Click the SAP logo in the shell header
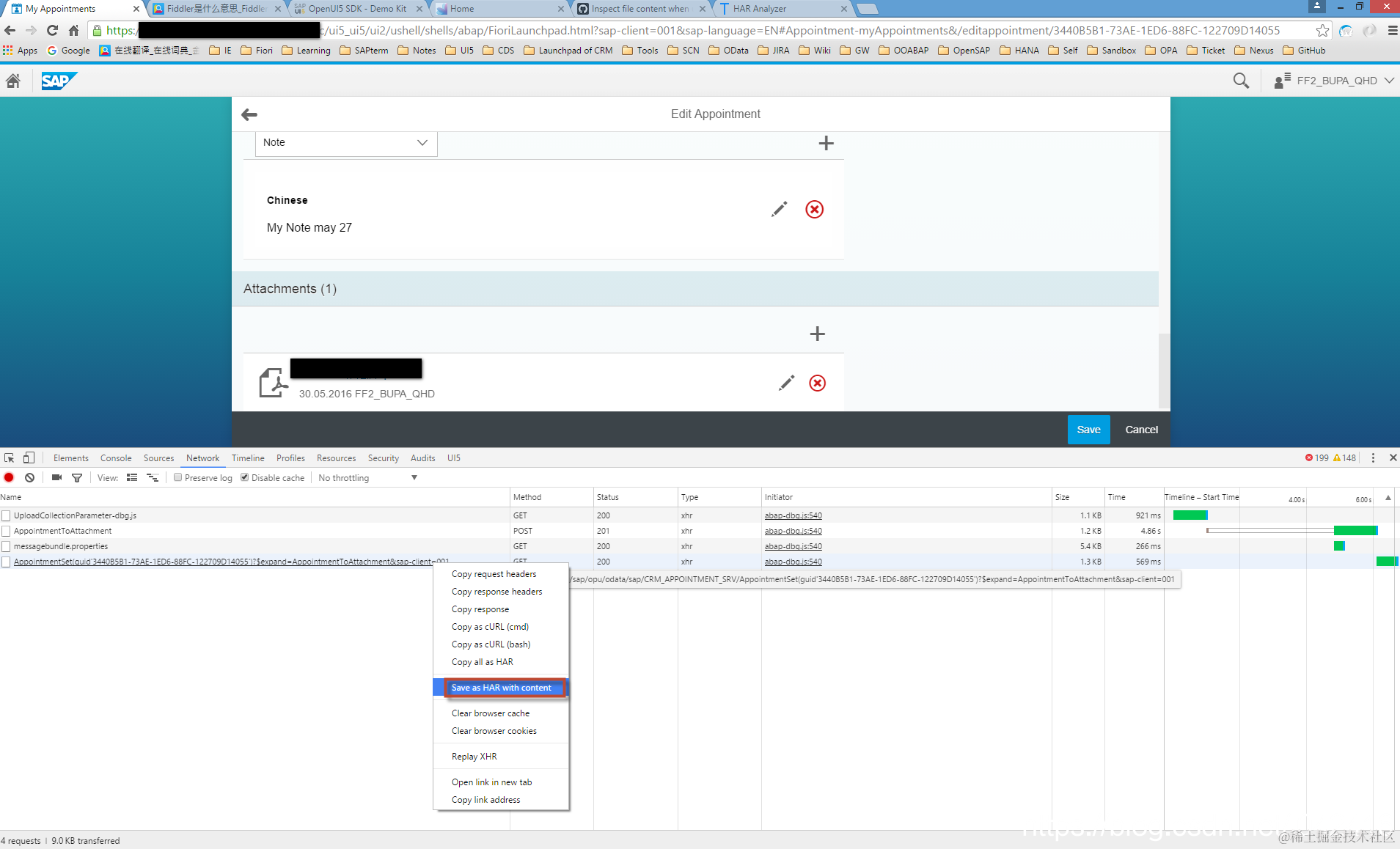The image size is (1400, 849). 59,81
